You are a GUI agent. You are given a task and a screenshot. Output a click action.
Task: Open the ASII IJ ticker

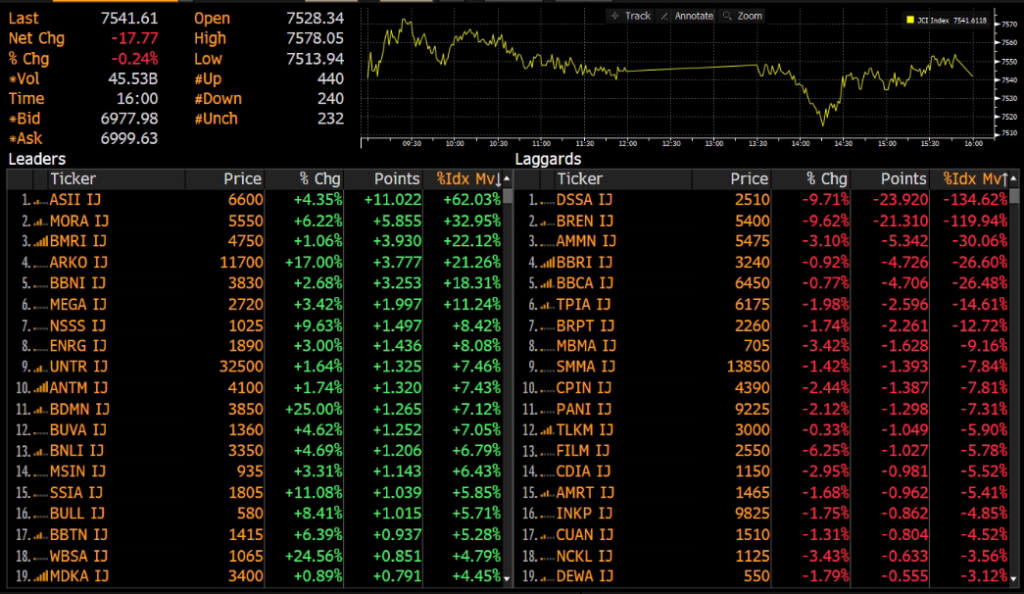pyautogui.click(x=79, y=200)
